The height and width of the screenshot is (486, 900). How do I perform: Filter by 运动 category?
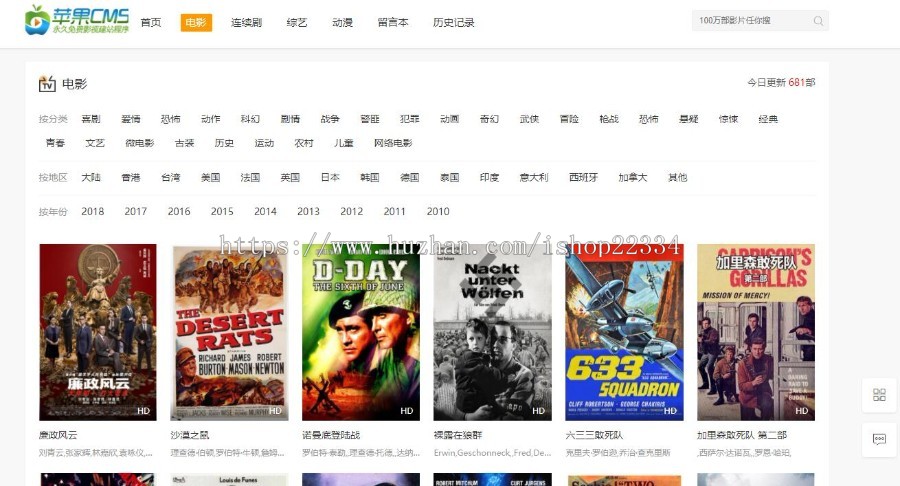[x=264, y=143]
